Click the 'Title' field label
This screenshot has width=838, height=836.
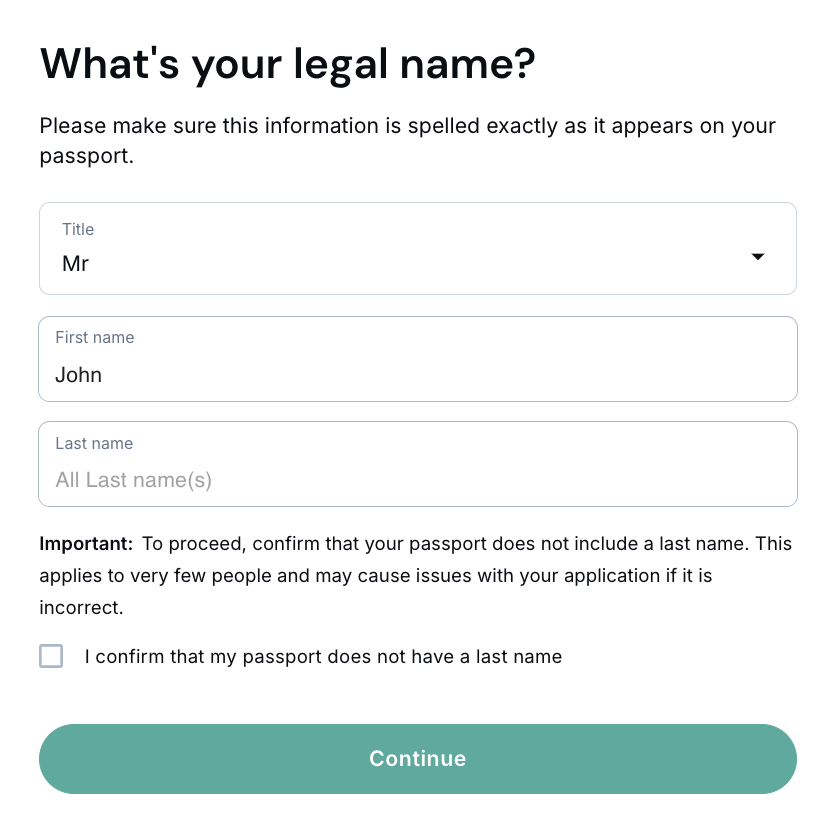click(x=78, y=229)
